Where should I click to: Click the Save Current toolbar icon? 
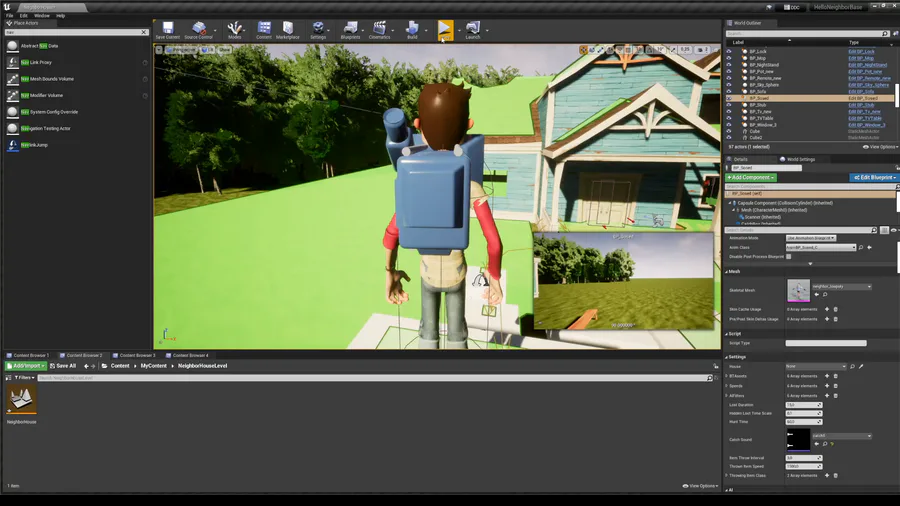pyautogui.click(x=168, y=30)
